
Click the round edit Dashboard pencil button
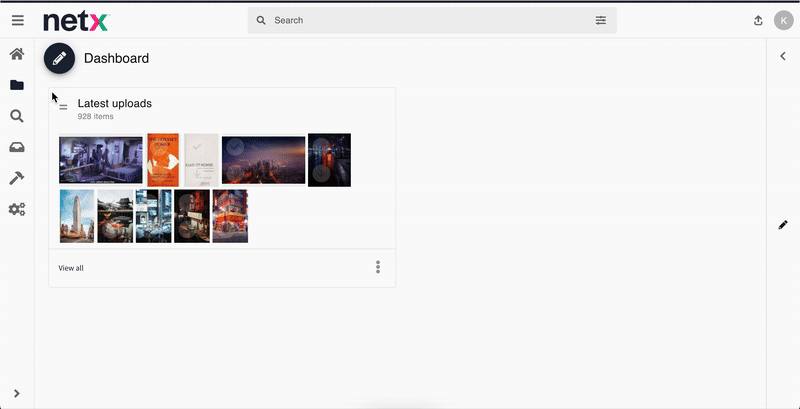click(59, 58)
